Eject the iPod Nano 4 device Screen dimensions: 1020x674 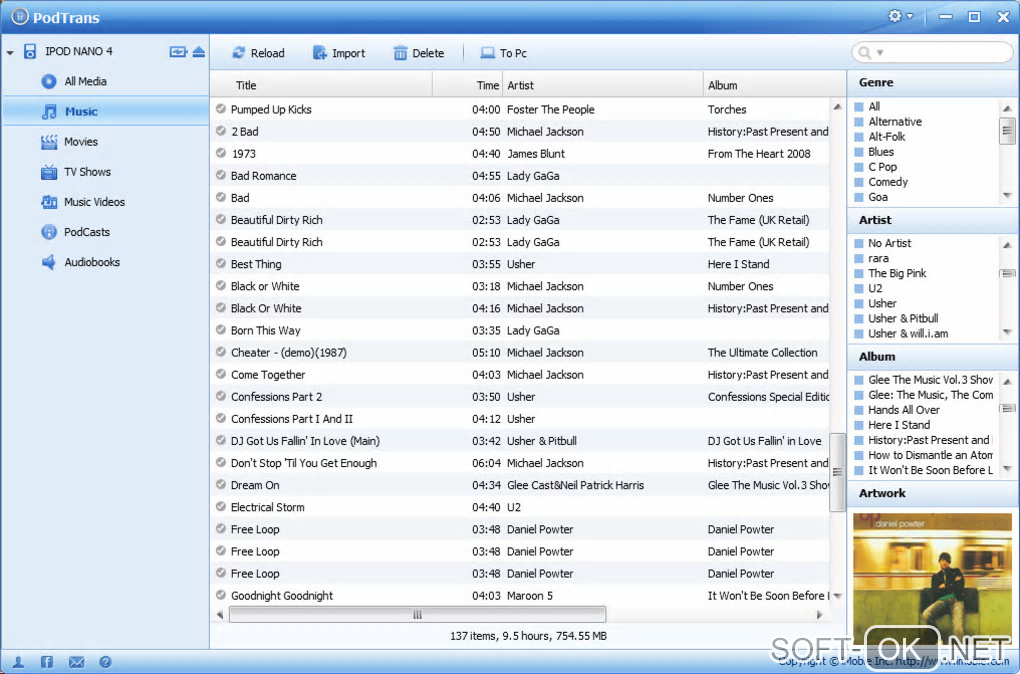pos(198,51)
